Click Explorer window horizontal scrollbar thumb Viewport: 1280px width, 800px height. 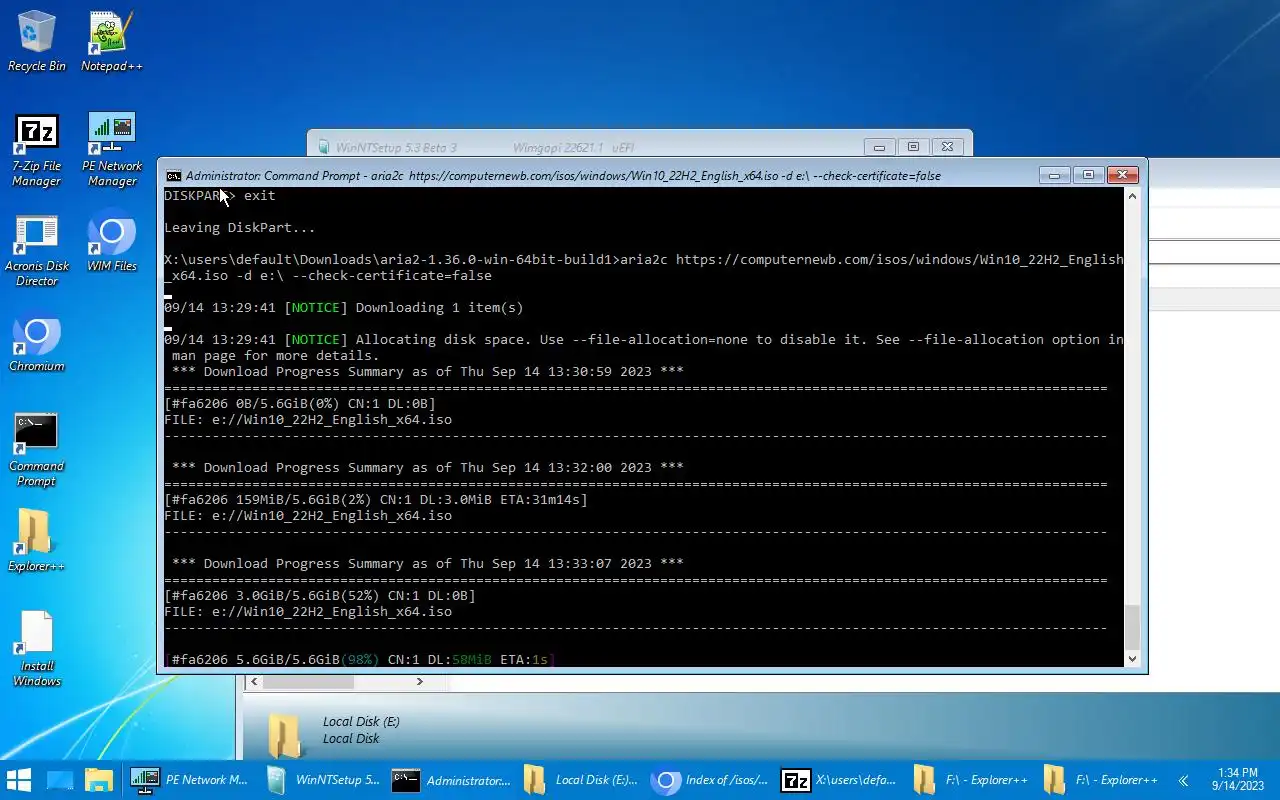pyautogui.click(x=308, y=681)
